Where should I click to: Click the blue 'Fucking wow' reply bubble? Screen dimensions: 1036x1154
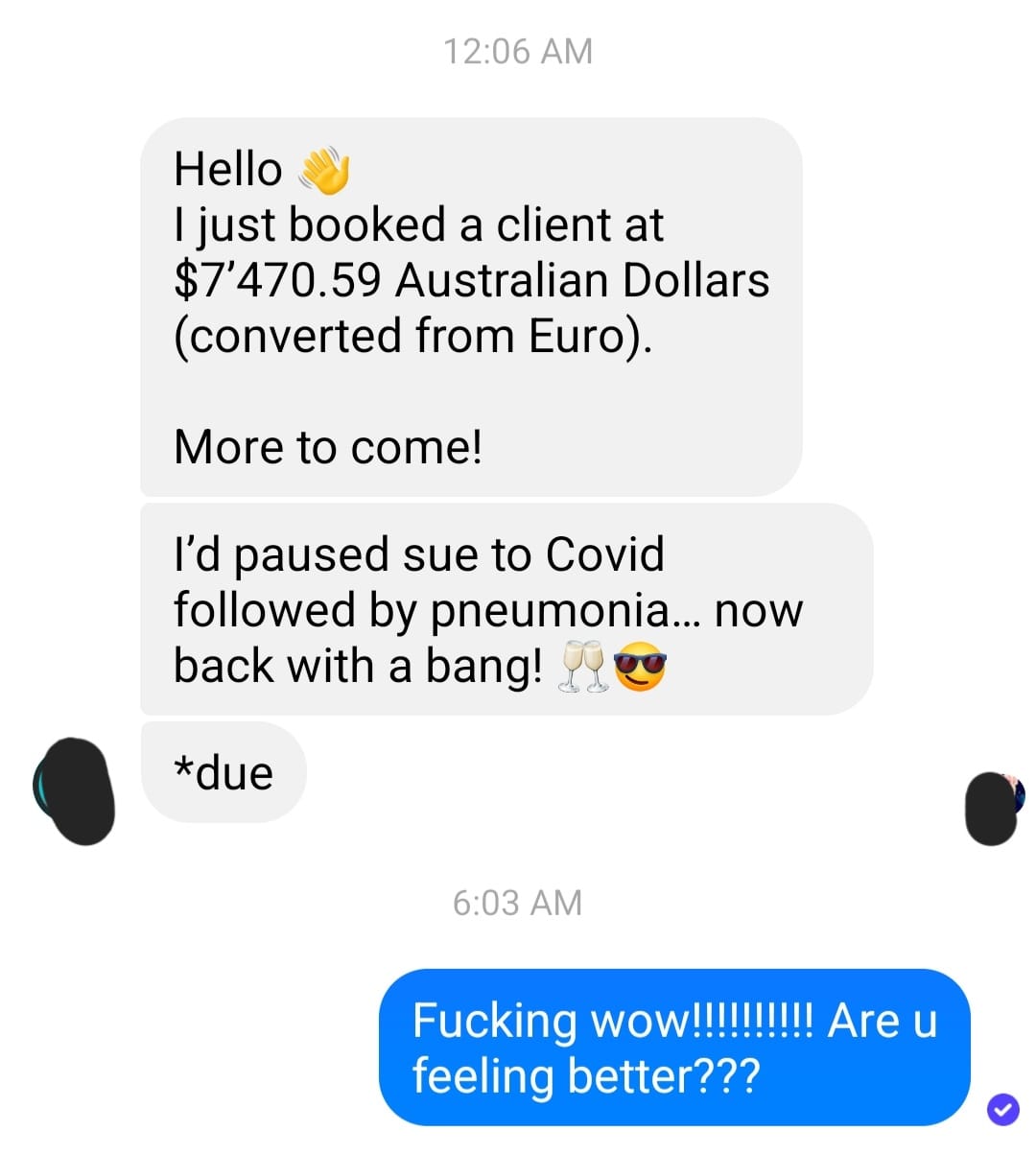pyautogui.click(x=674, y=1048)
